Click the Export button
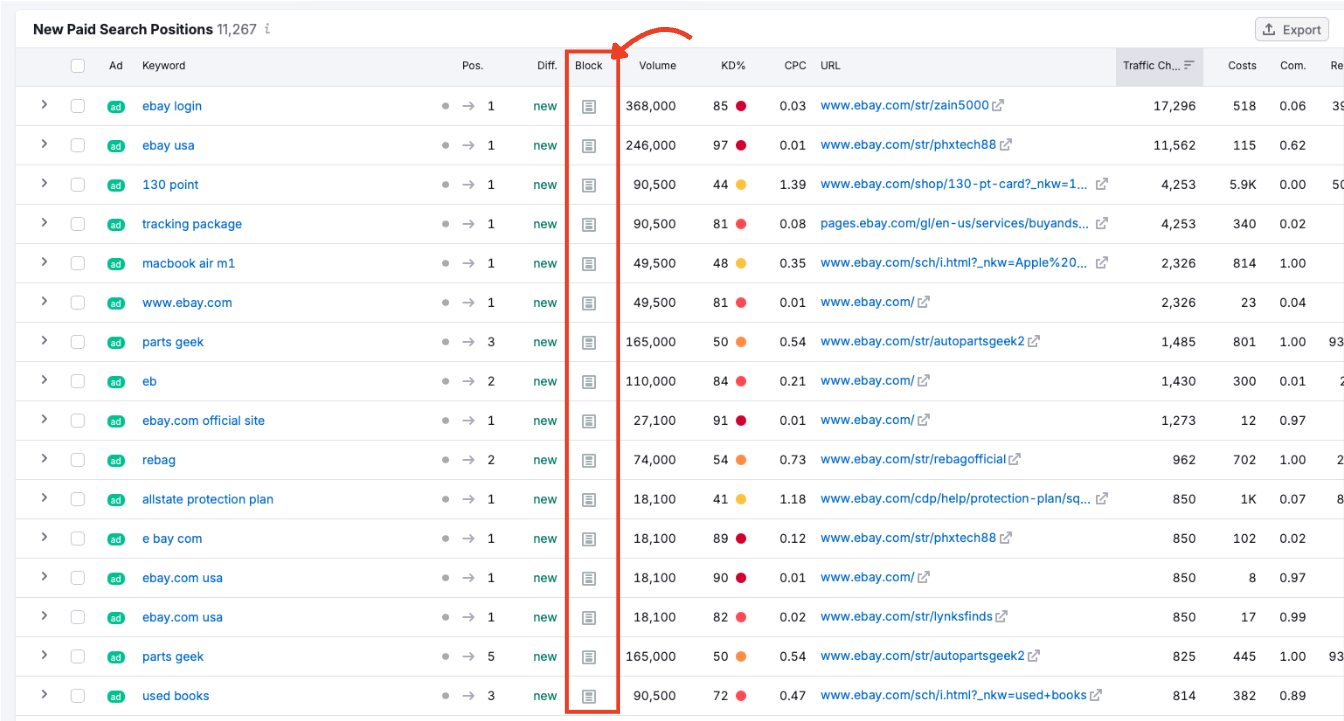Screen dimensions: 1344x721 tap(1291, 29)
